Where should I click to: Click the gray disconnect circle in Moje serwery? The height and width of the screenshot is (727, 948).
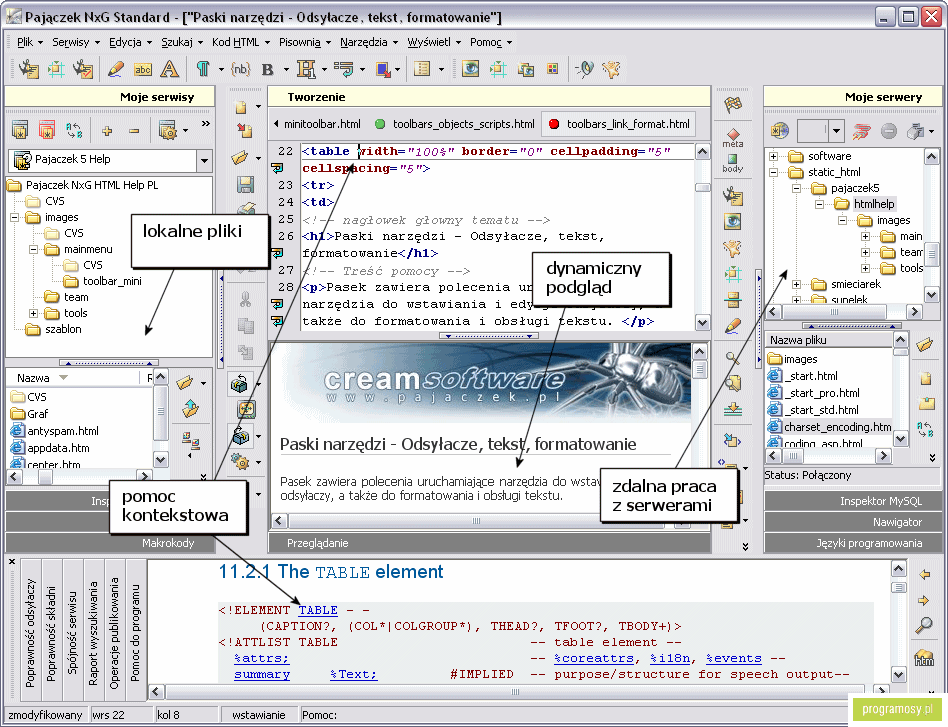tap(888, 130)
